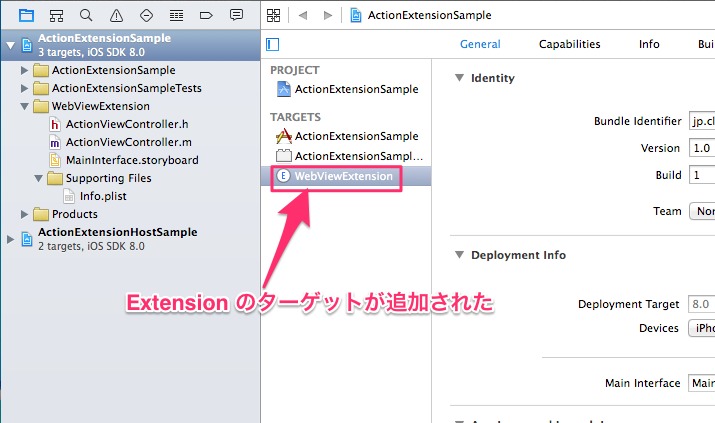Expand the ActionExtensionSample folder group
715x423 pixels.
tap(24, 70)
